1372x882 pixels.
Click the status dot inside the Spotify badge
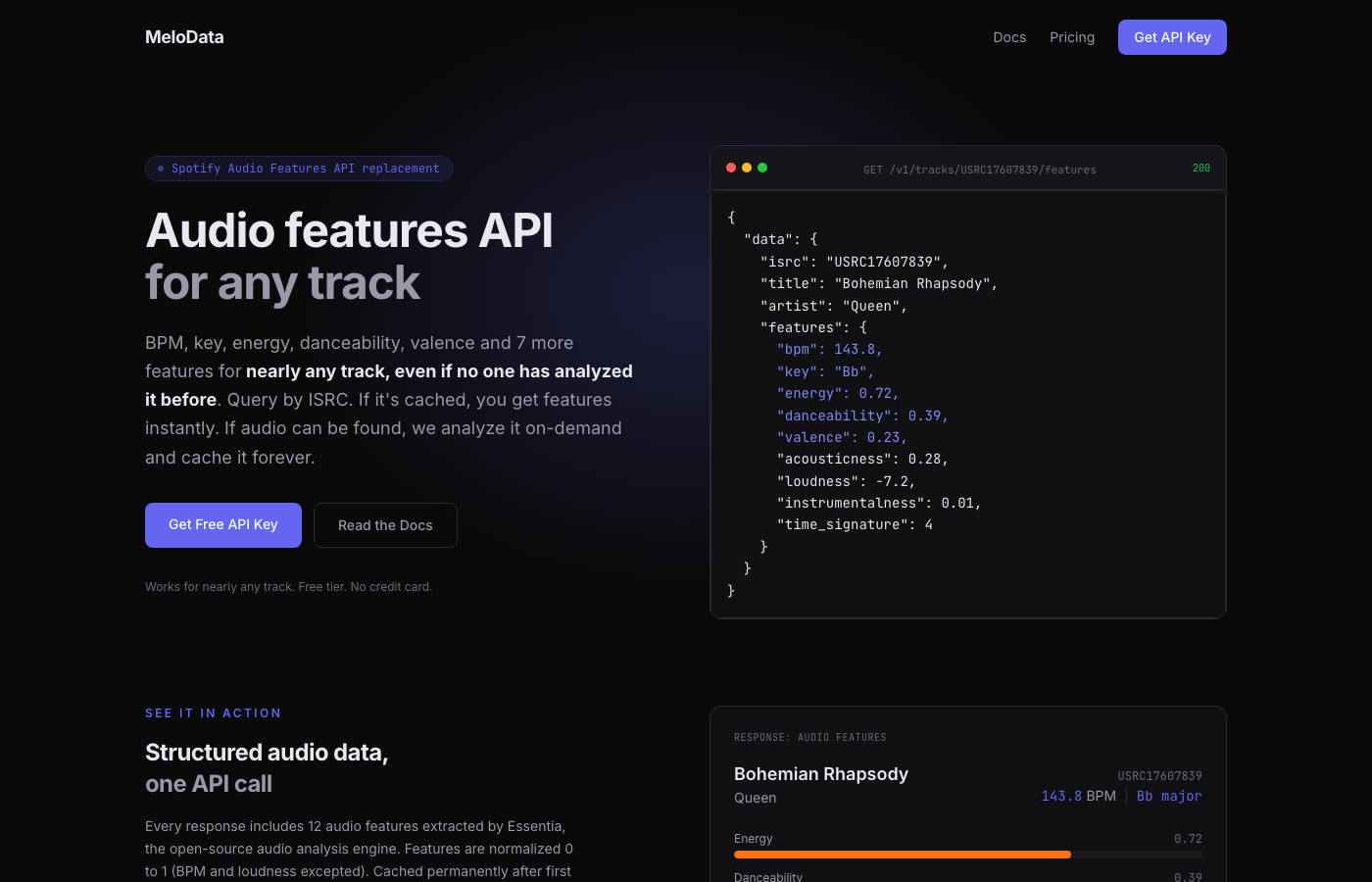[x=161, y=169]
